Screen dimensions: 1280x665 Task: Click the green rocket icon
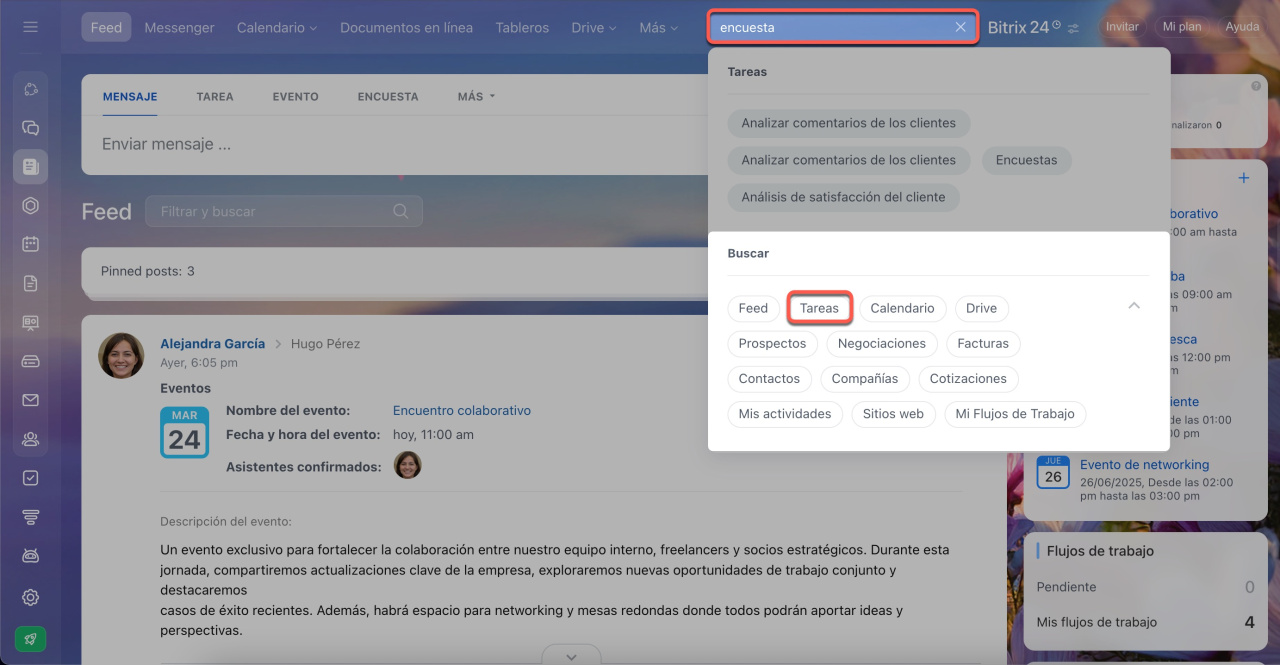pyautogui.click(x=30, y=639)
